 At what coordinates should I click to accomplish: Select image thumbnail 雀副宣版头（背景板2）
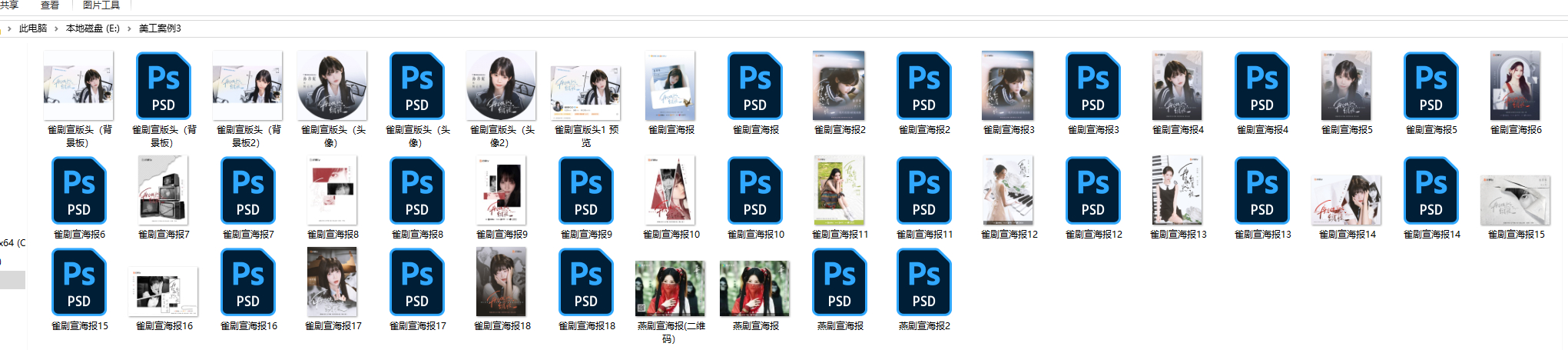coord(247,85)
